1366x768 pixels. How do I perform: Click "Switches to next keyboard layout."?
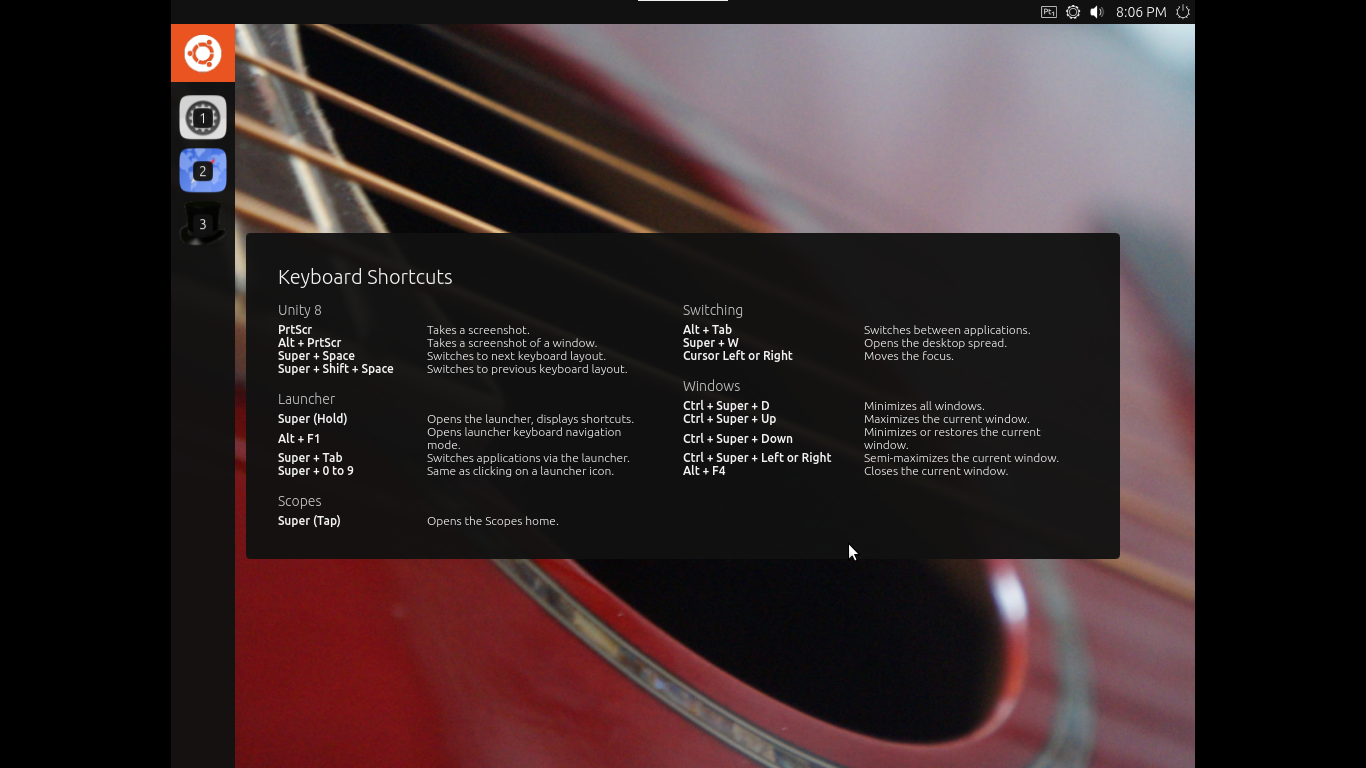click(x=516, y=356)
